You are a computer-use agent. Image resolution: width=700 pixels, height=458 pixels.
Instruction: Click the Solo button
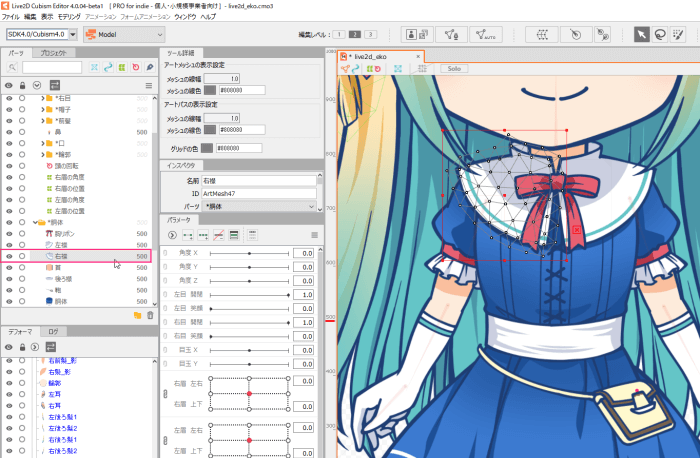[454, 69]
